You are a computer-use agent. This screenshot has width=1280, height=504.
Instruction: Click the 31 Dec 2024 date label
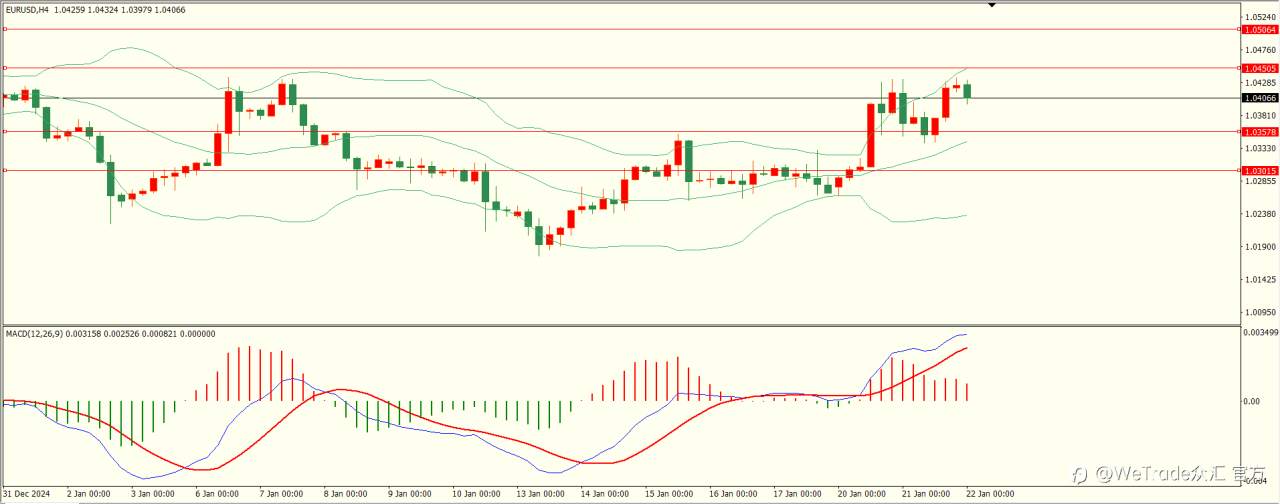[x=26, y=494]
